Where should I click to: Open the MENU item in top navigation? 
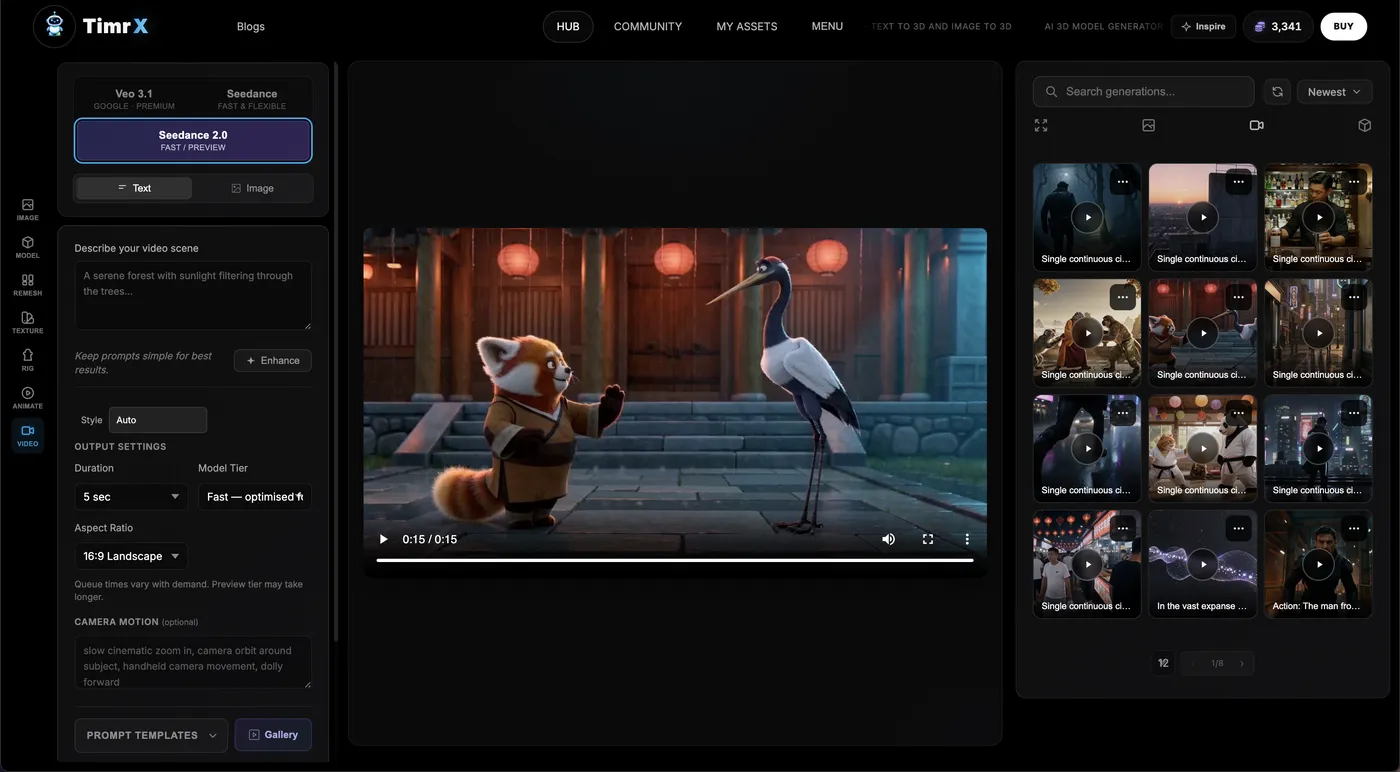coord(827,27)
